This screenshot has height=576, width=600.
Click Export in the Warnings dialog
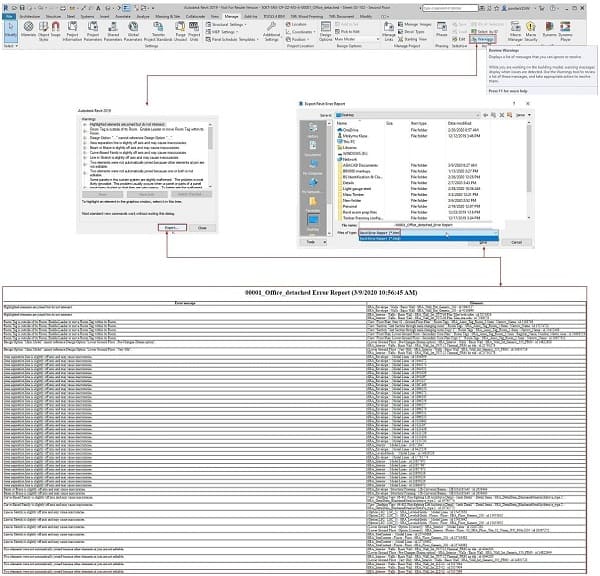(172, 228)
